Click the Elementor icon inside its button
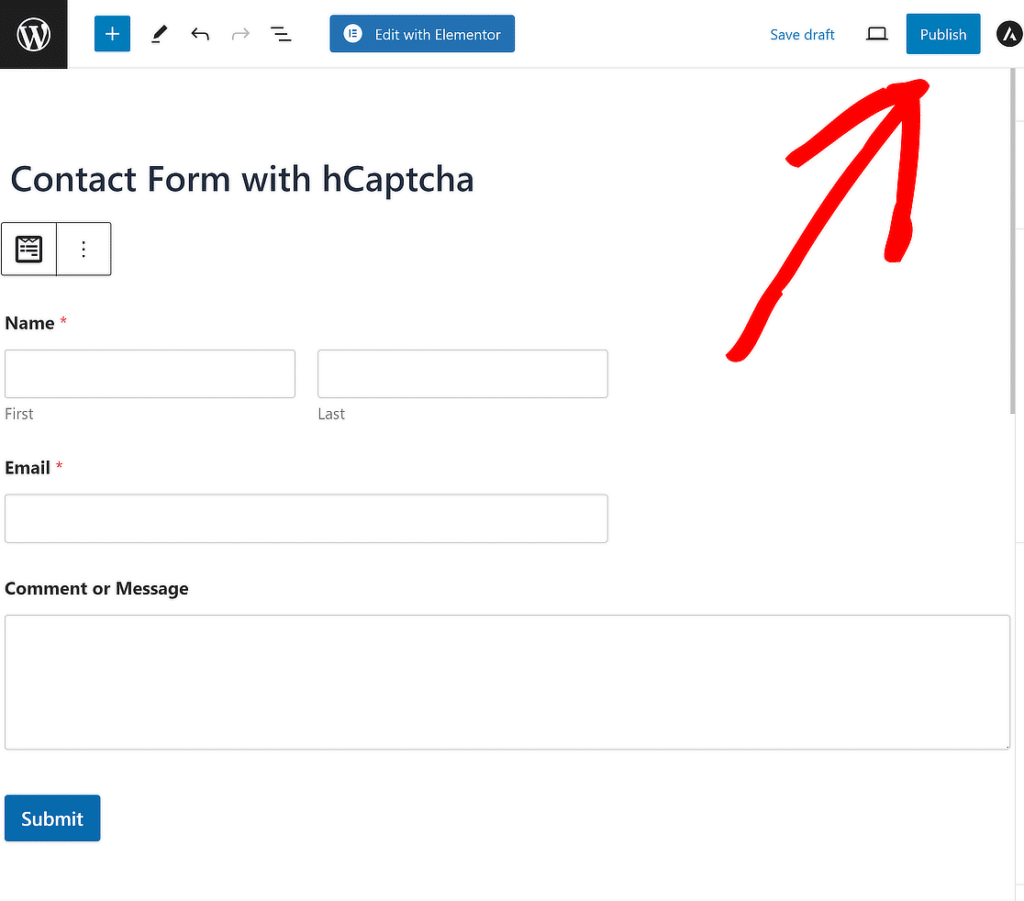The image size is (1024, 901). tap(352, 33)
